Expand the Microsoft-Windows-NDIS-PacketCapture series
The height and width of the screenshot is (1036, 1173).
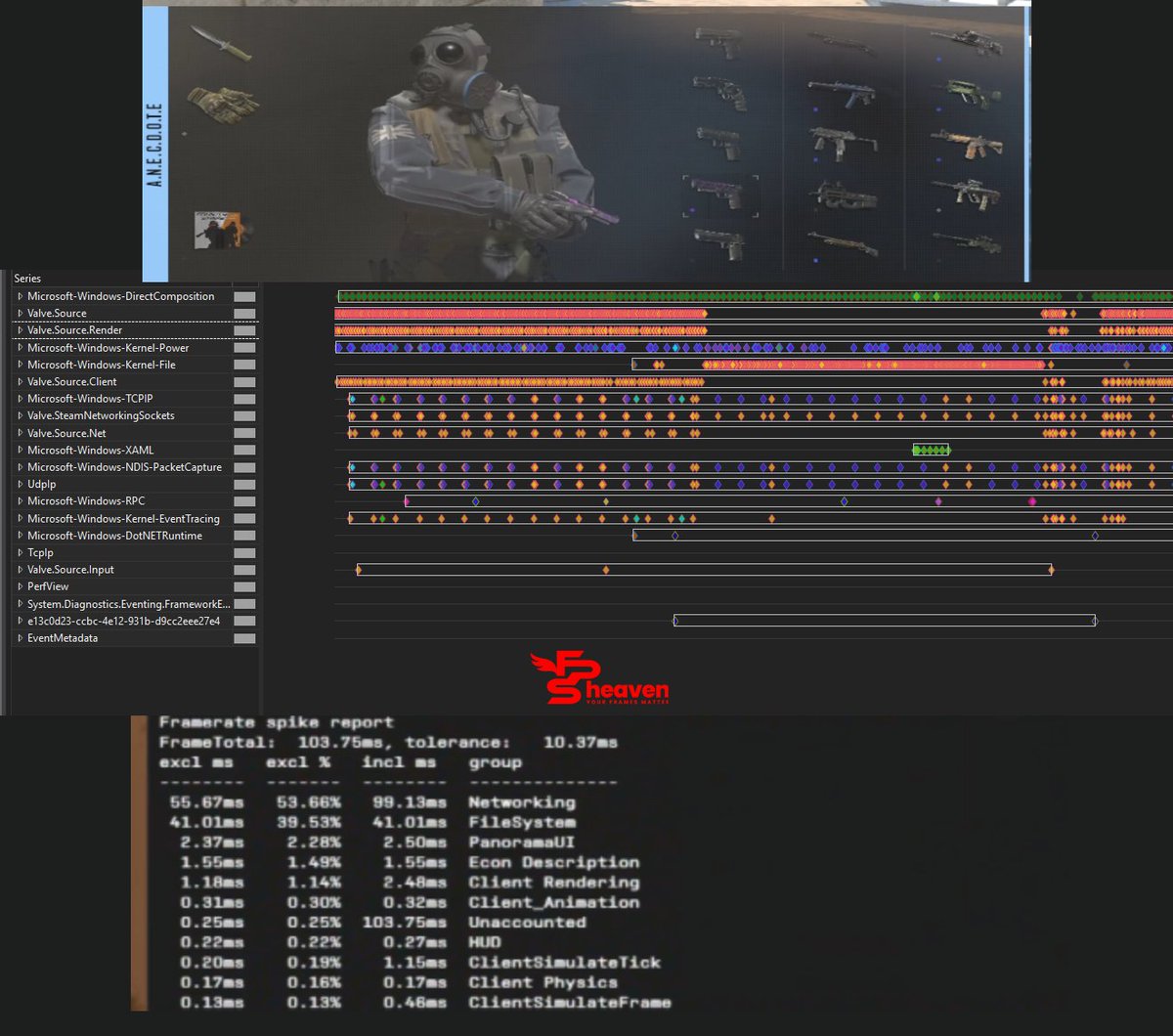(x=20, y=467)
